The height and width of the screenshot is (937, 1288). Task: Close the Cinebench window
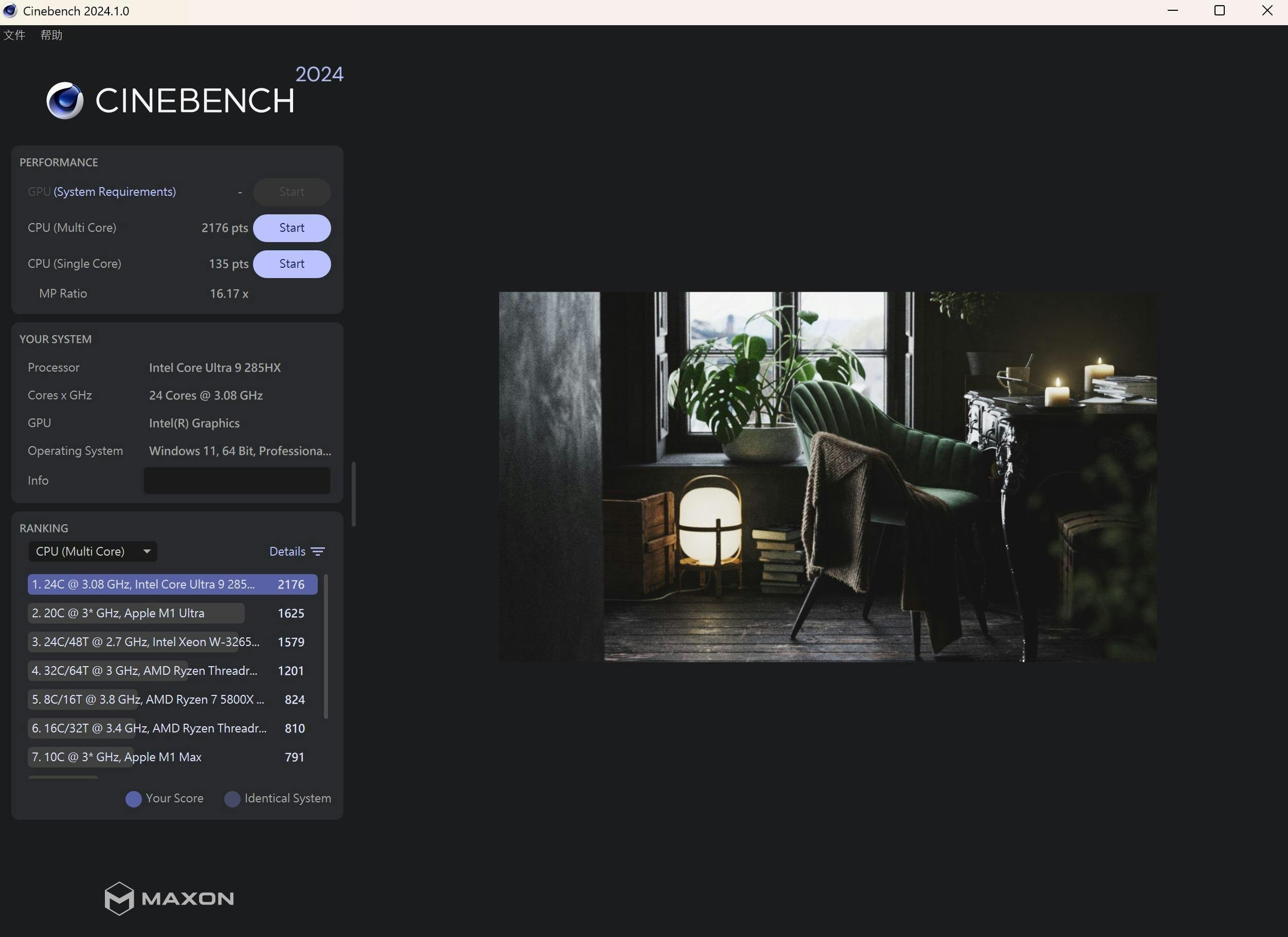coord(1267,11)
